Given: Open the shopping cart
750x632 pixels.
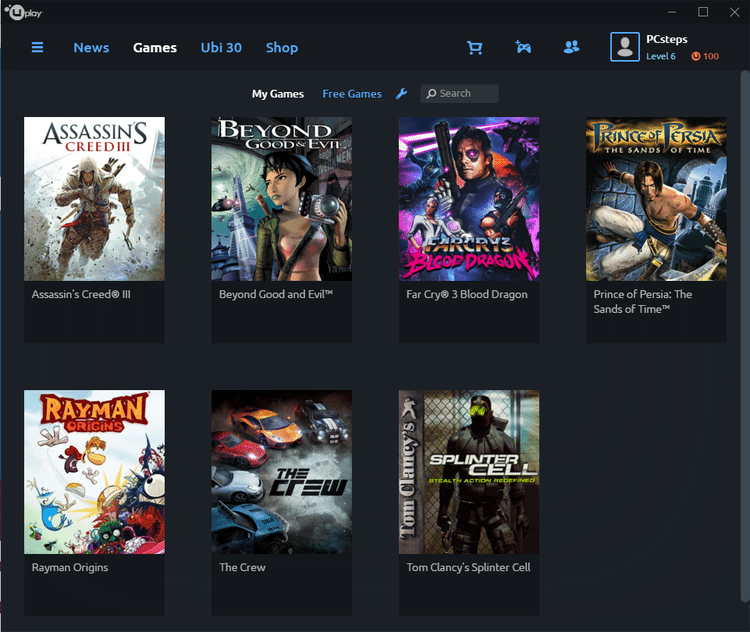Looking at the screenshot, I should 474,47.
